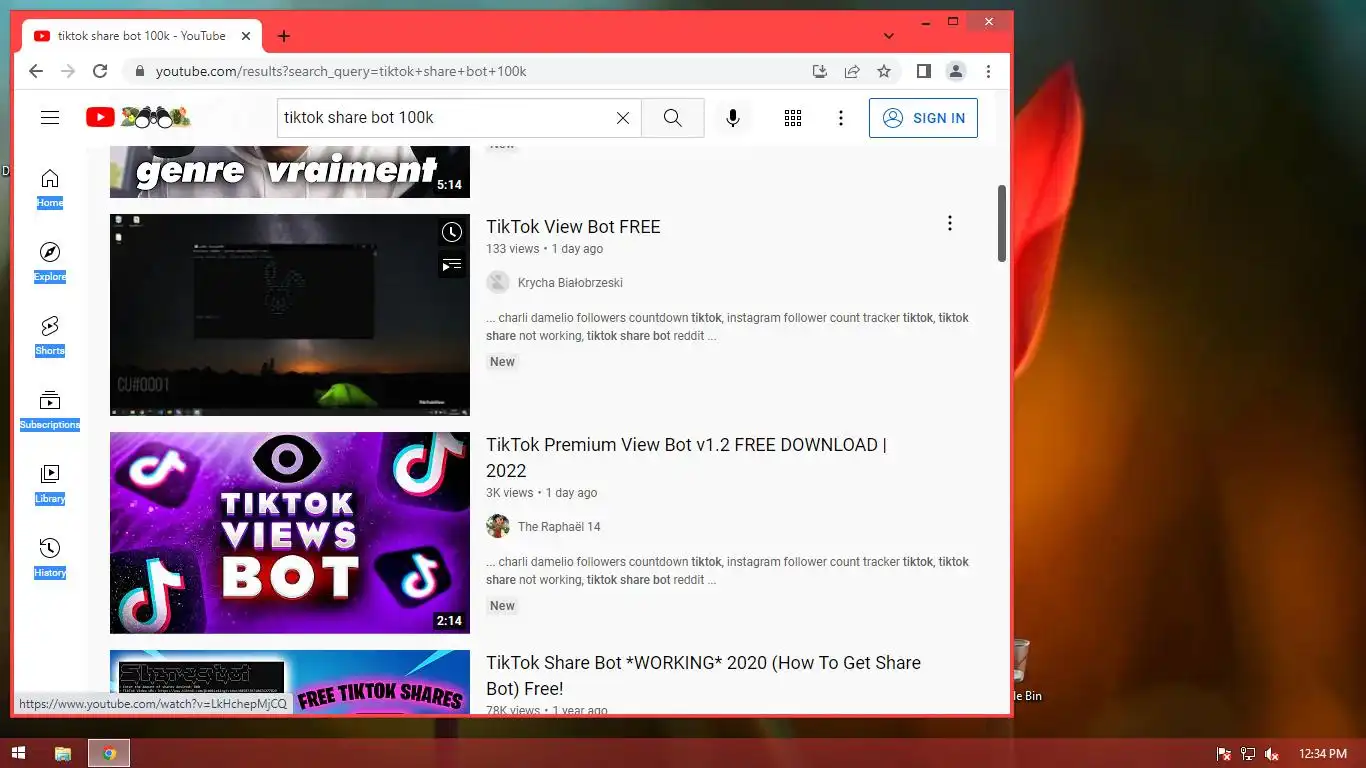This screenshot has width=1366, height=768.
Task: Click the install app icon in address bar
Action: click(x=820, y=71)
